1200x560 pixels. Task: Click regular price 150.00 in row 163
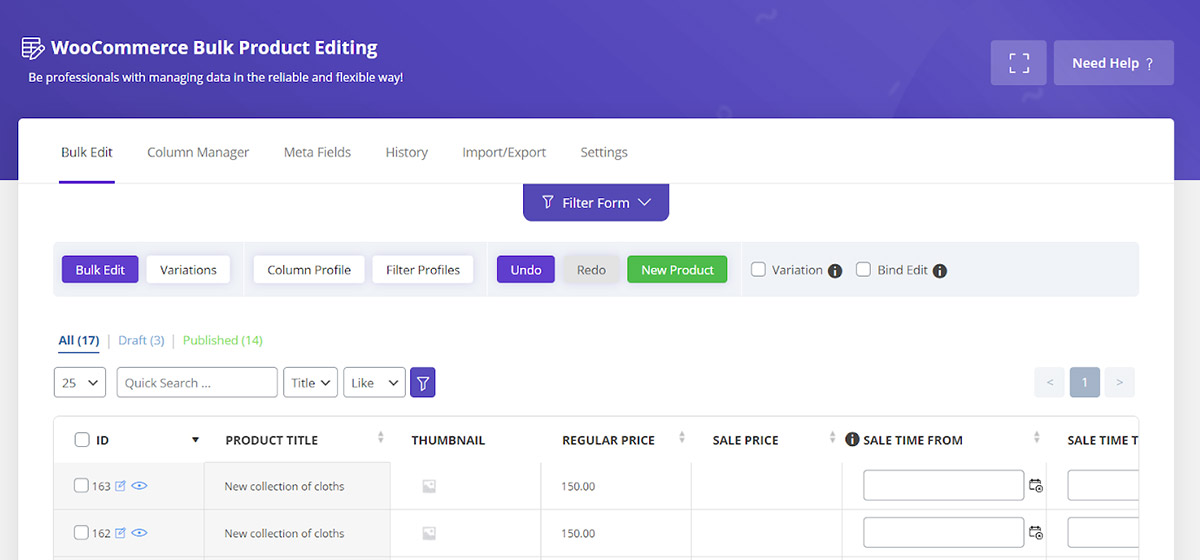point(578,486)
